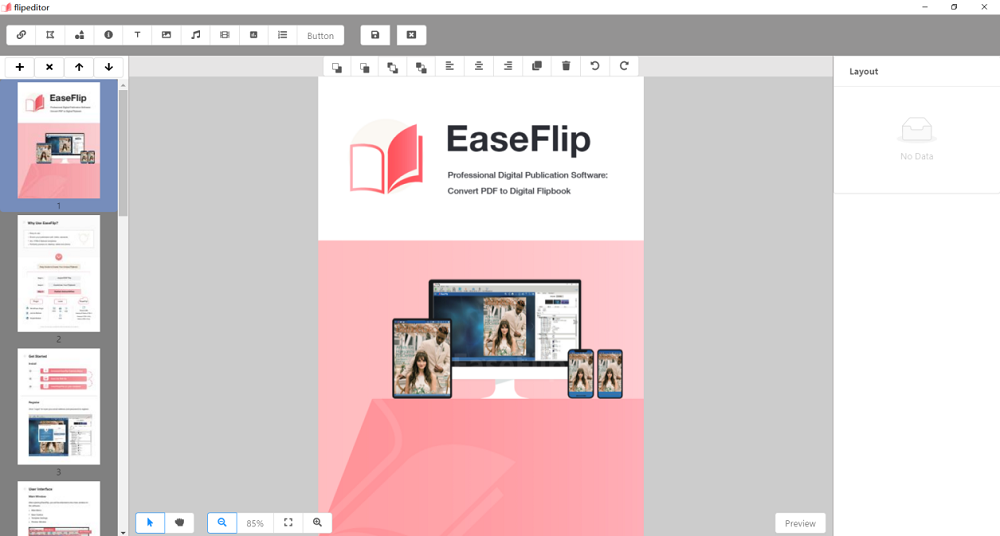Save the project with floppy disk icon

(x=375, y=35)
